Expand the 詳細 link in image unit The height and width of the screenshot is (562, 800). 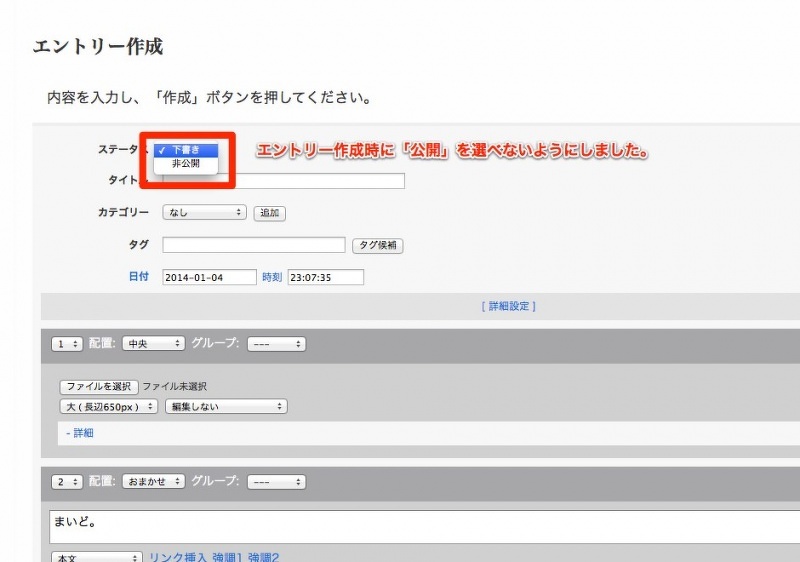pyautogui.click(x=80, y=433)
